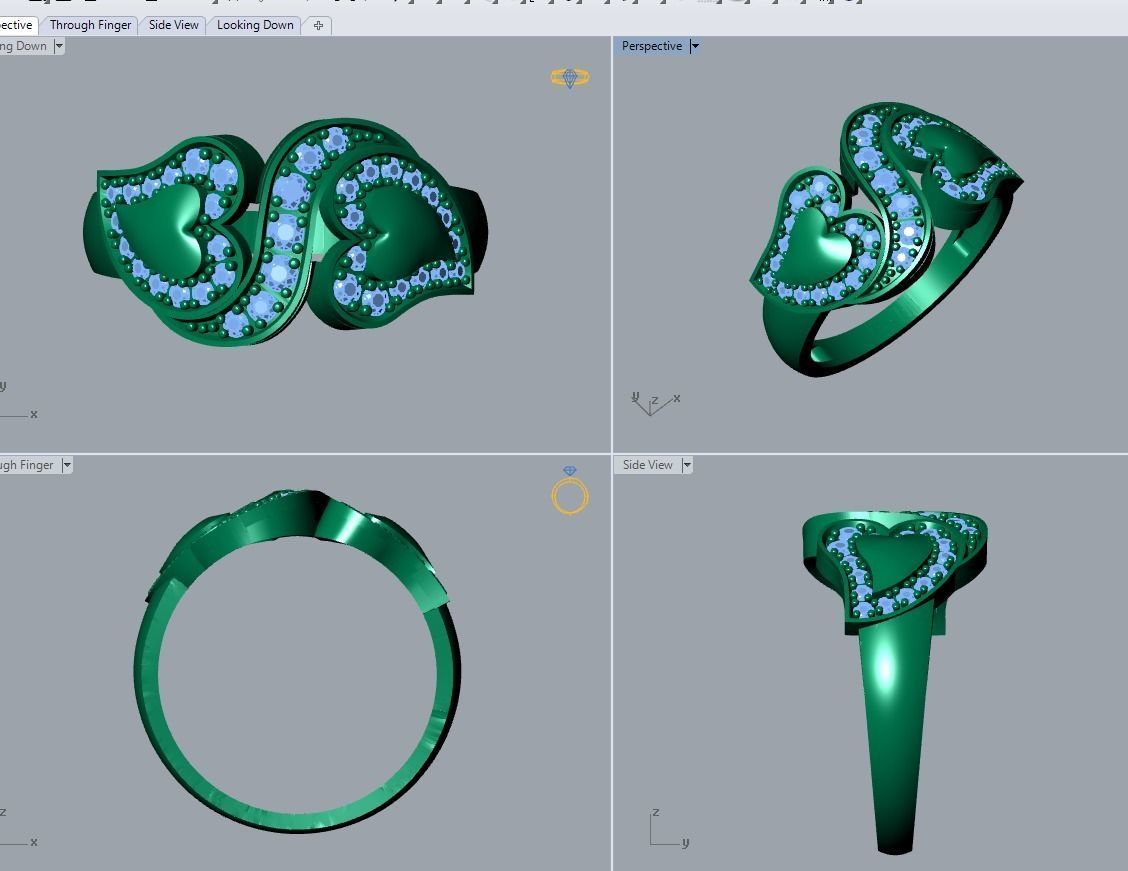Click the Looking Down viewport title label
The height and width of the screenshot is (871, 1128).
coord(24,46)
